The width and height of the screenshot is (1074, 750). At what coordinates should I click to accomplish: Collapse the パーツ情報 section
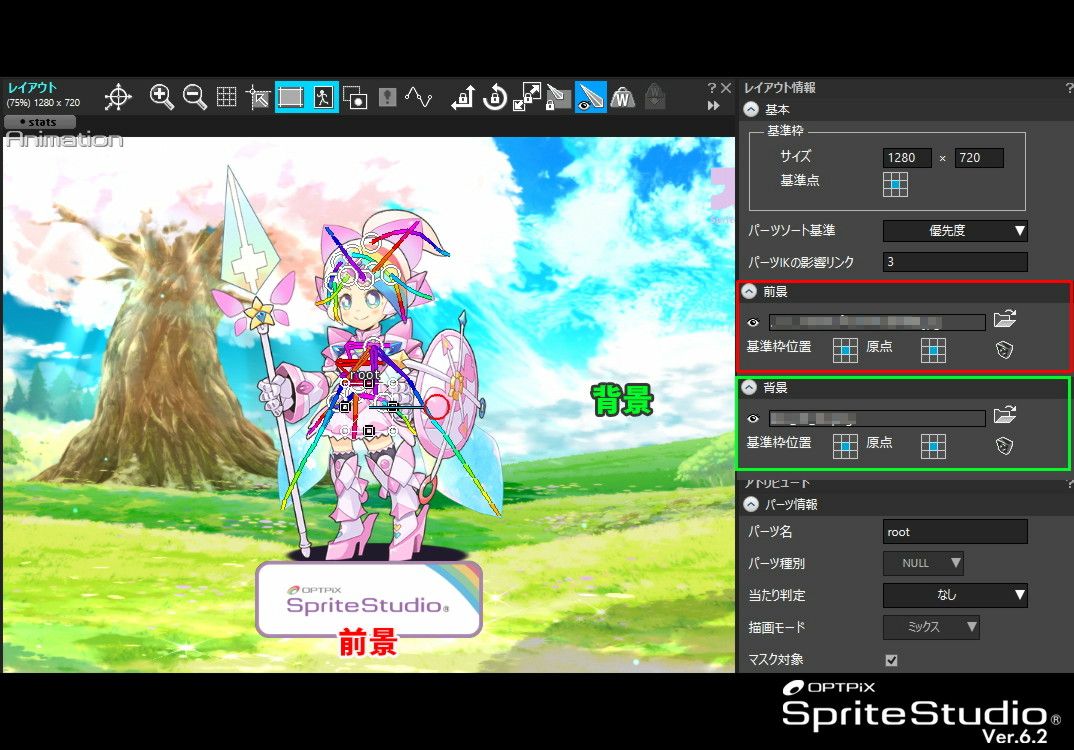point(751,504)
